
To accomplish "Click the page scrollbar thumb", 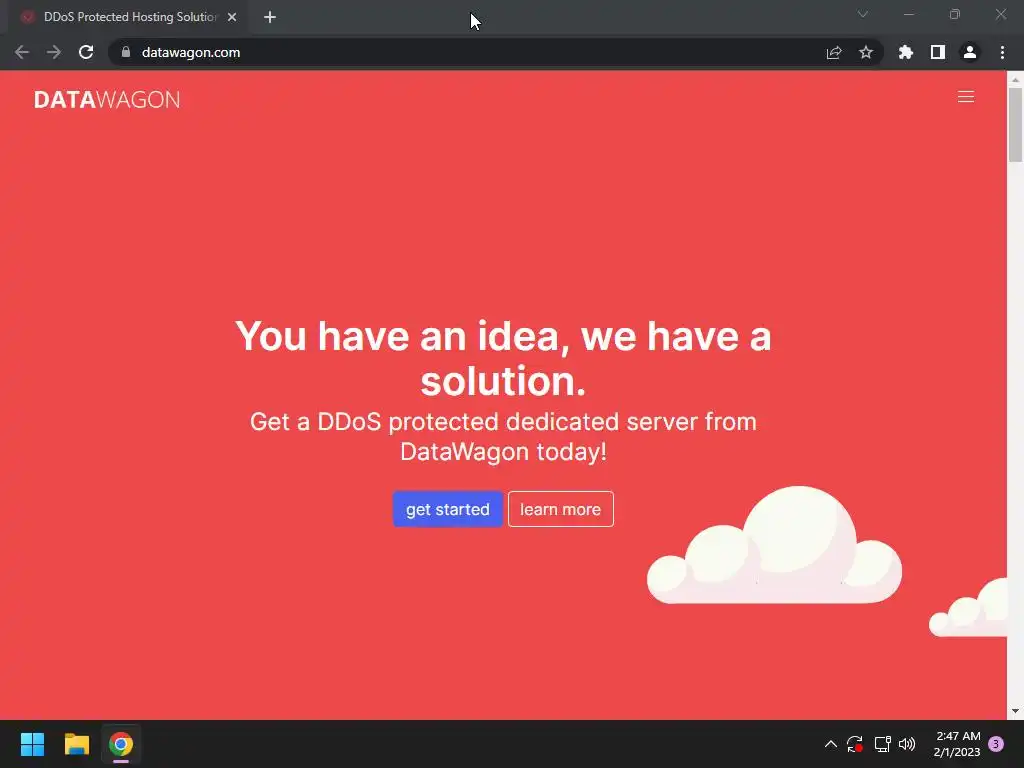I will 1015,124.
